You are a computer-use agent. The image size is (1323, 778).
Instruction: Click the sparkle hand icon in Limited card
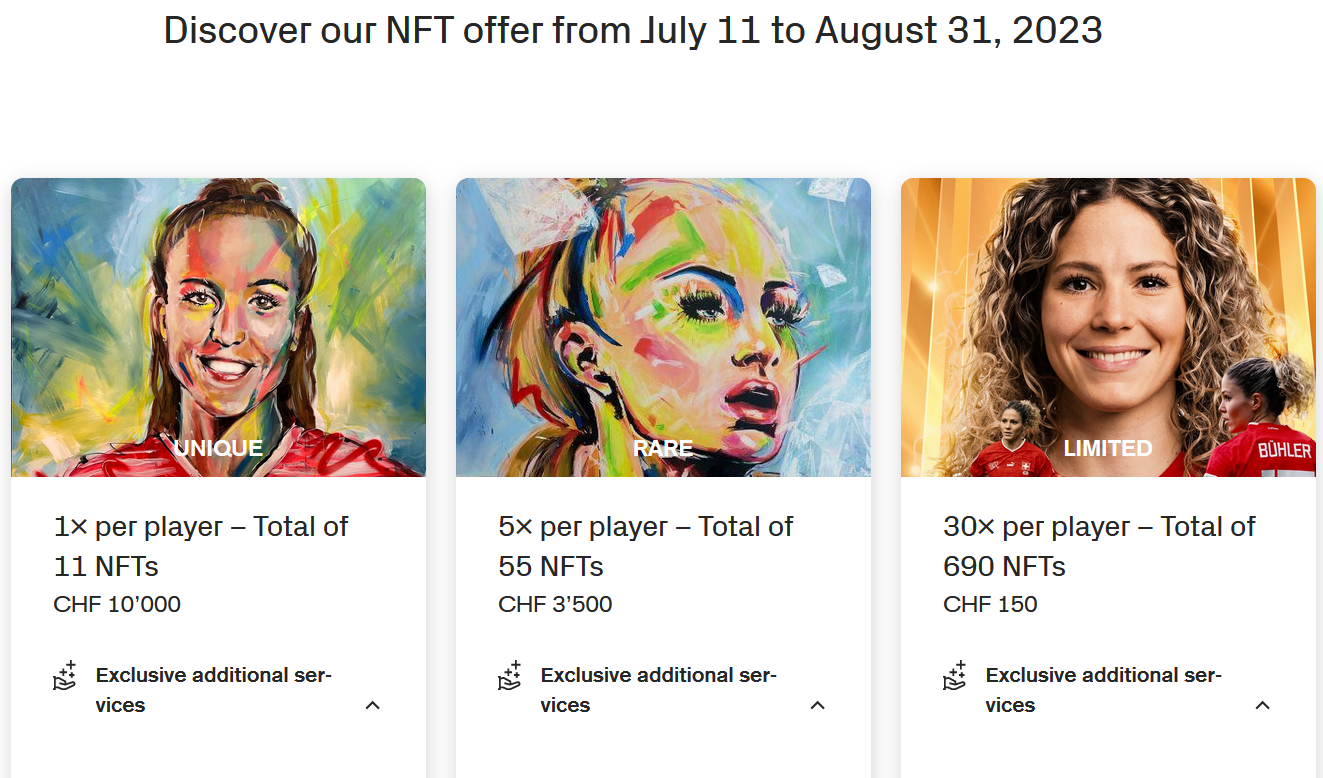pyautogui.click(x=955, y=676)
